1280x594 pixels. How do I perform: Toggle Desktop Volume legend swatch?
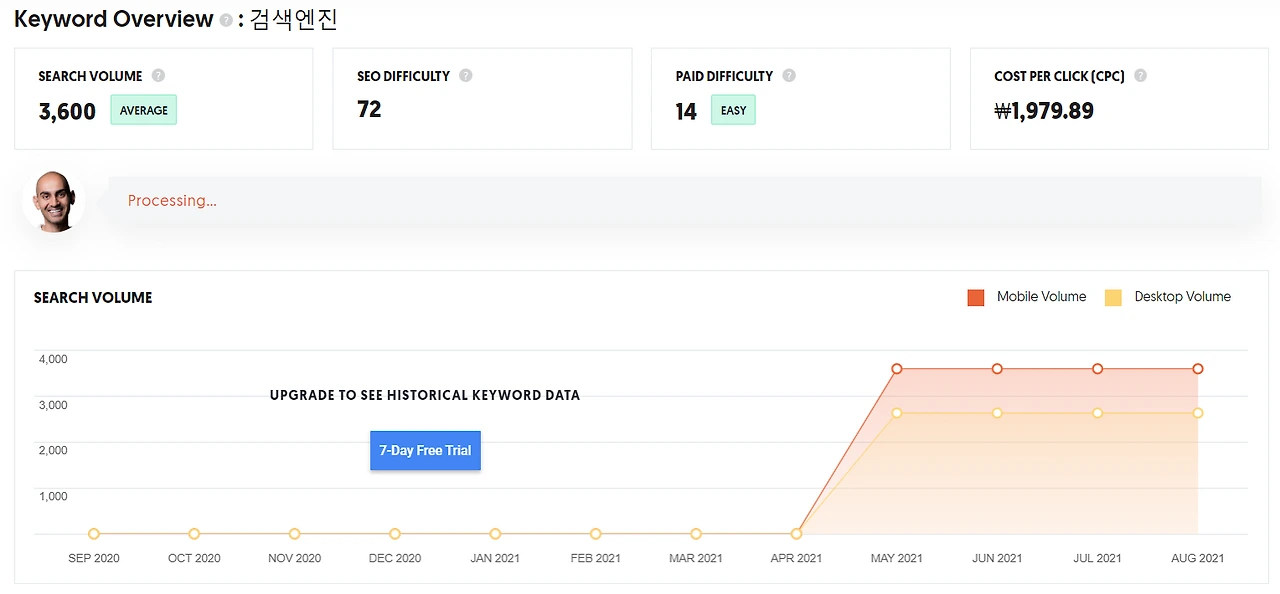pos(1113,297)
